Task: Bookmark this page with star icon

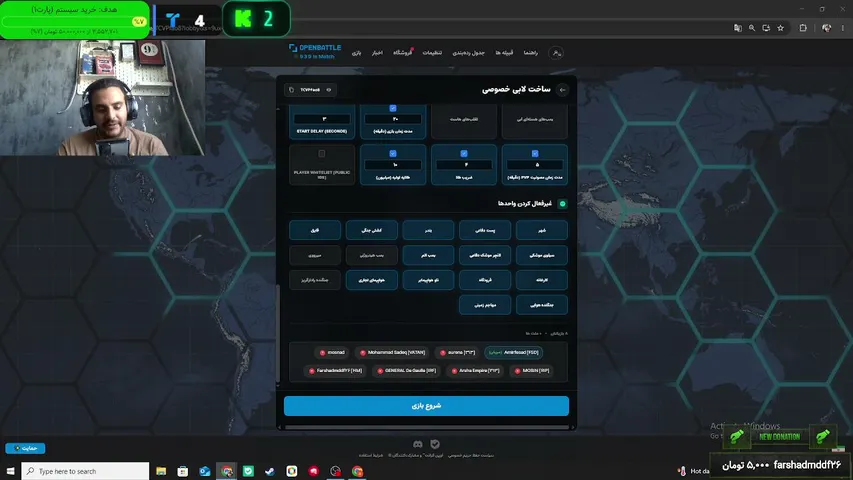Action: tap(781, 28)
